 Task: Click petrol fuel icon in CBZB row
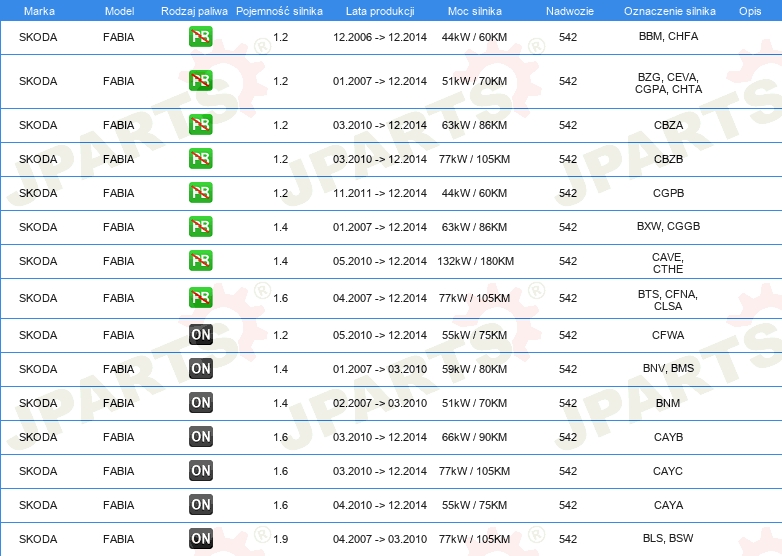click(200, 158)
